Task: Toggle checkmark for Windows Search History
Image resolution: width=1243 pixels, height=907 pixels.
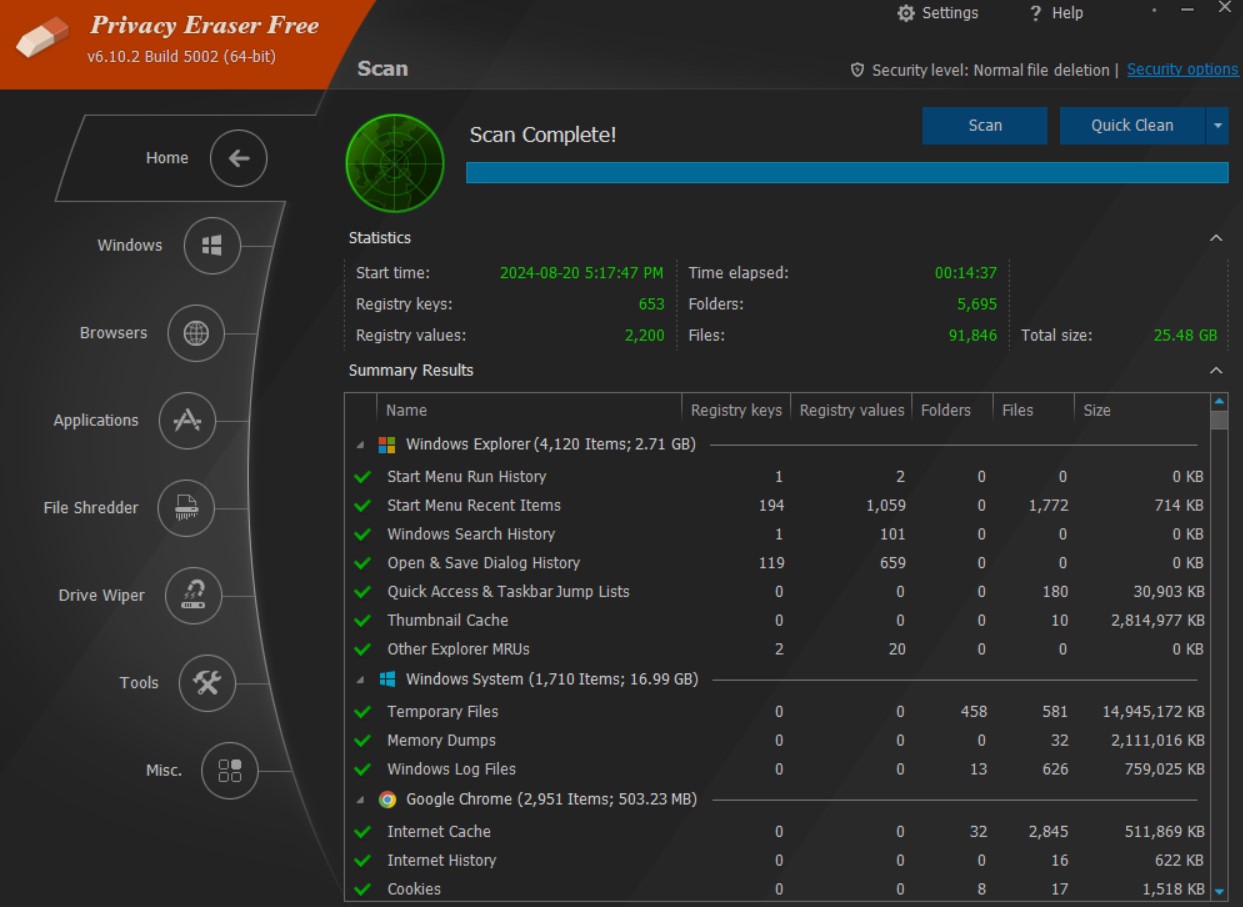Action: 363,534
